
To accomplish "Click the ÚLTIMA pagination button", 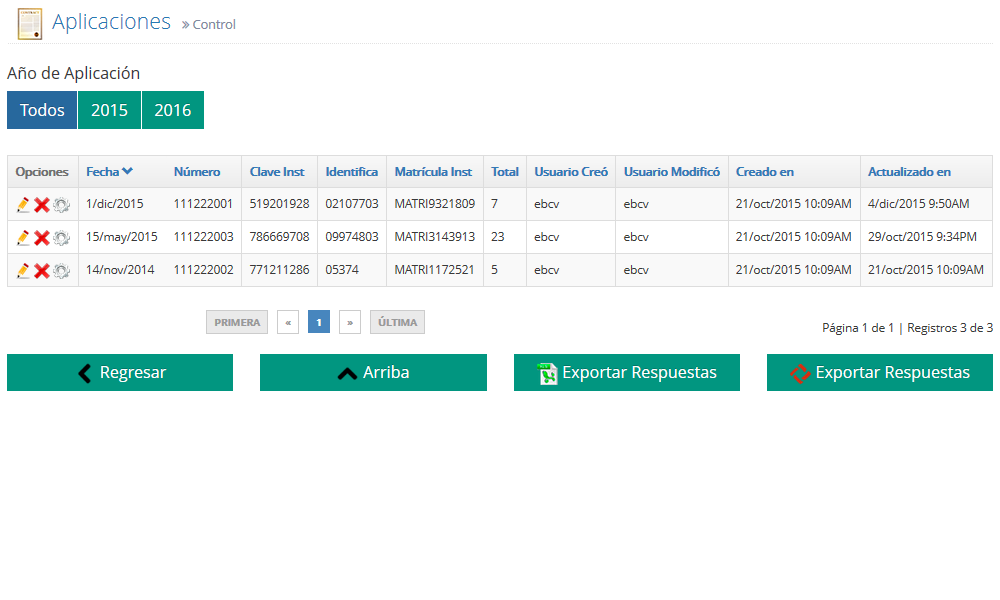I will (397, 322).
